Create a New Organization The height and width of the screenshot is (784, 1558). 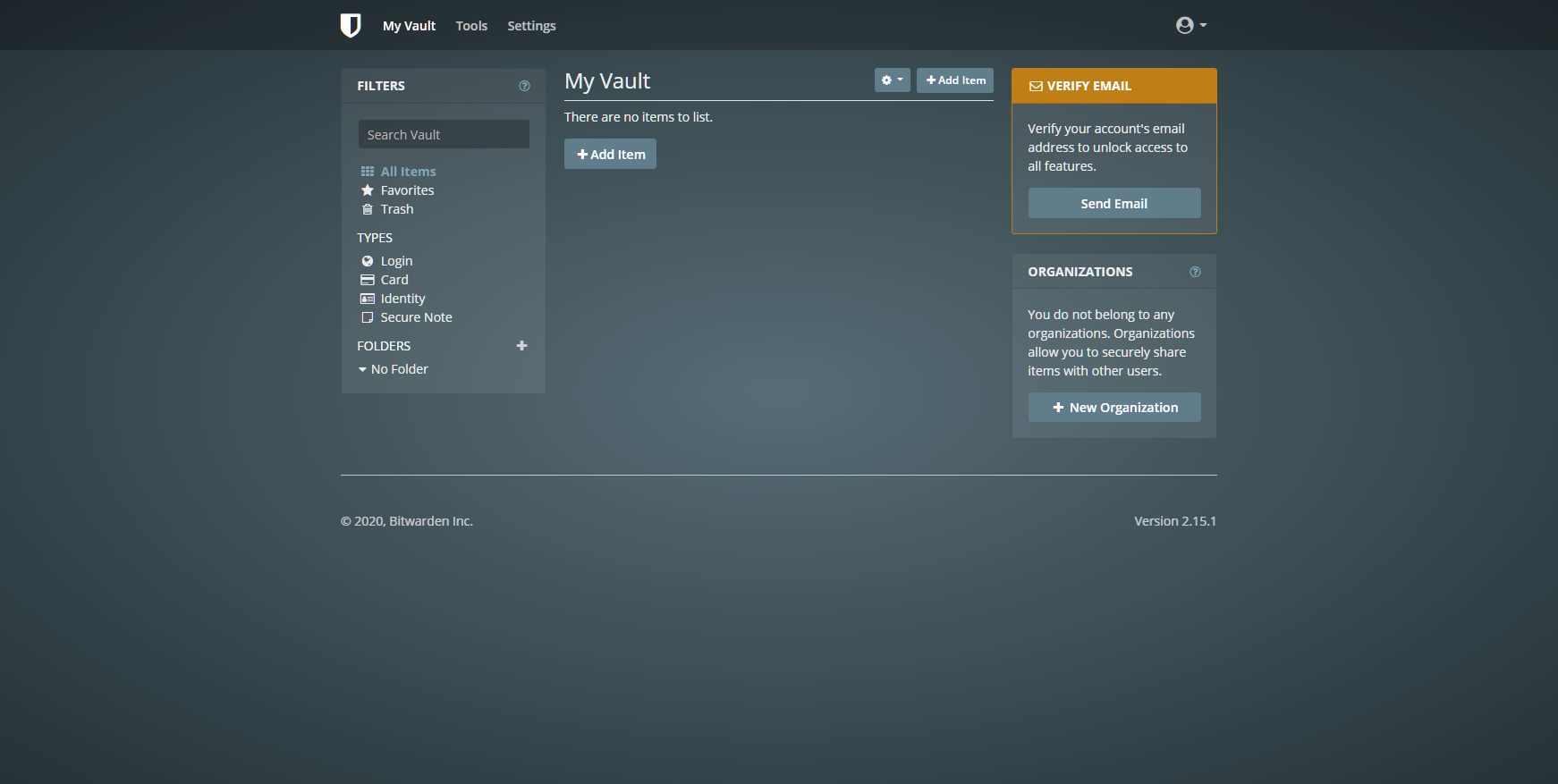click(x=1113, y=408)
